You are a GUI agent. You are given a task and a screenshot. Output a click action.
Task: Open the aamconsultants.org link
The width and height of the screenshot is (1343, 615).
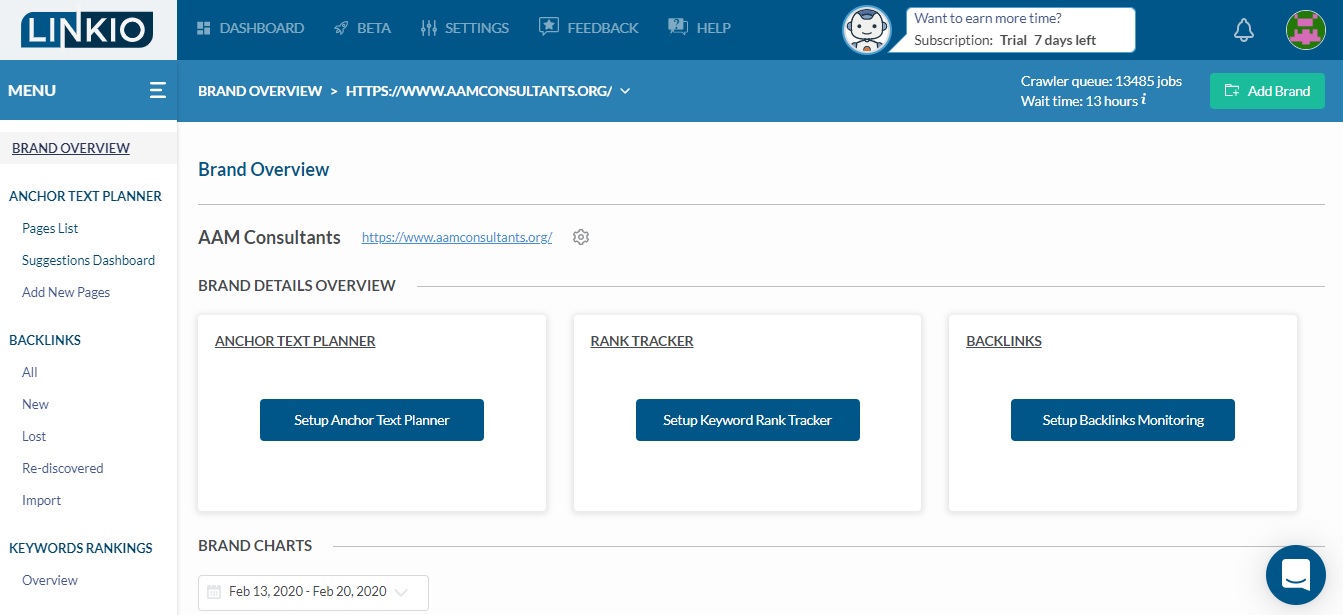(456, 237)
